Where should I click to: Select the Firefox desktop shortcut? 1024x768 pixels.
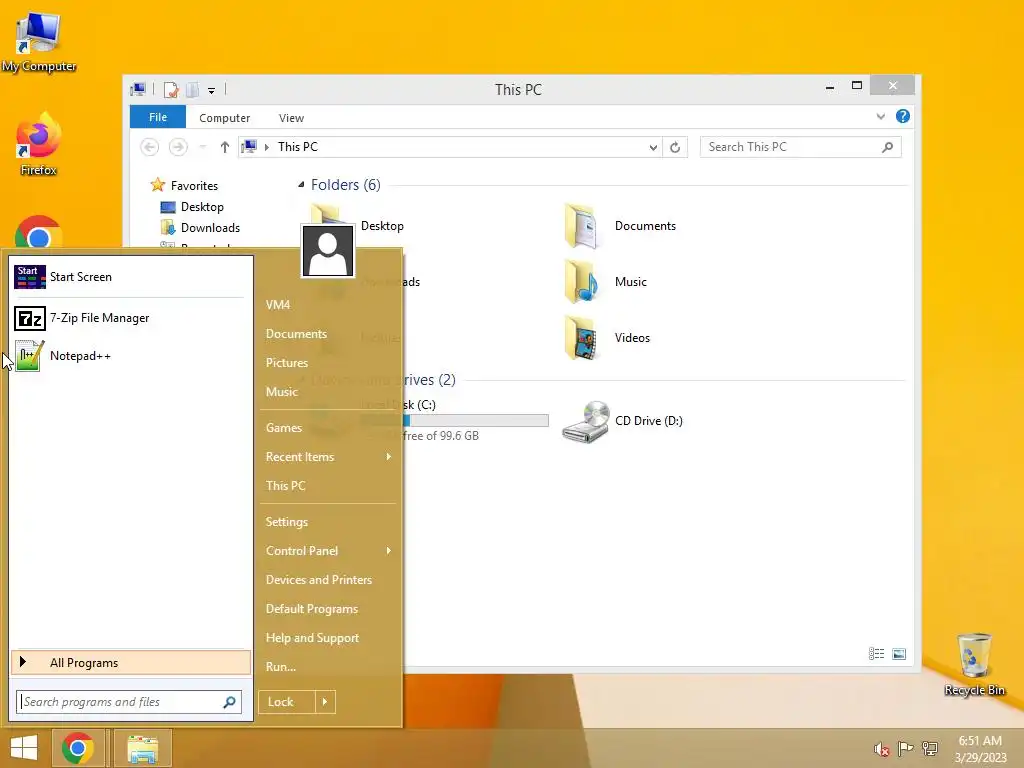[39, 145]
